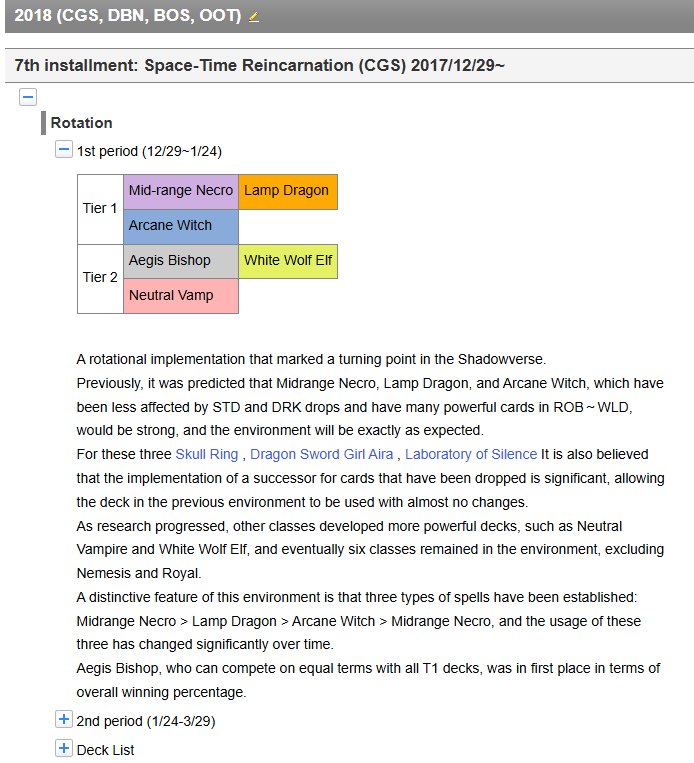Click the edit pencil icon beside 2018 heading
Viewport: 694px width, 763px height.
point(254,17)
